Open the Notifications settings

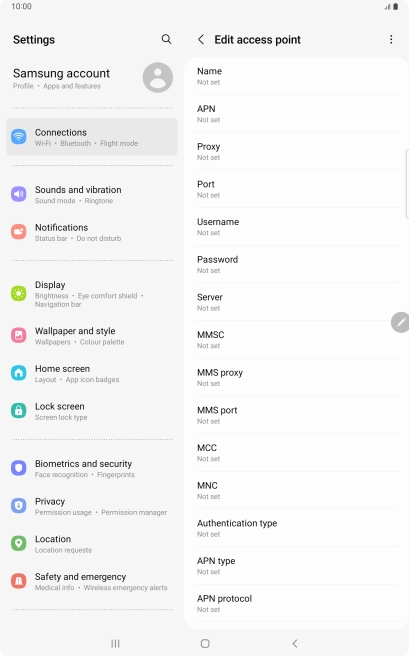(x=92, y=232)
